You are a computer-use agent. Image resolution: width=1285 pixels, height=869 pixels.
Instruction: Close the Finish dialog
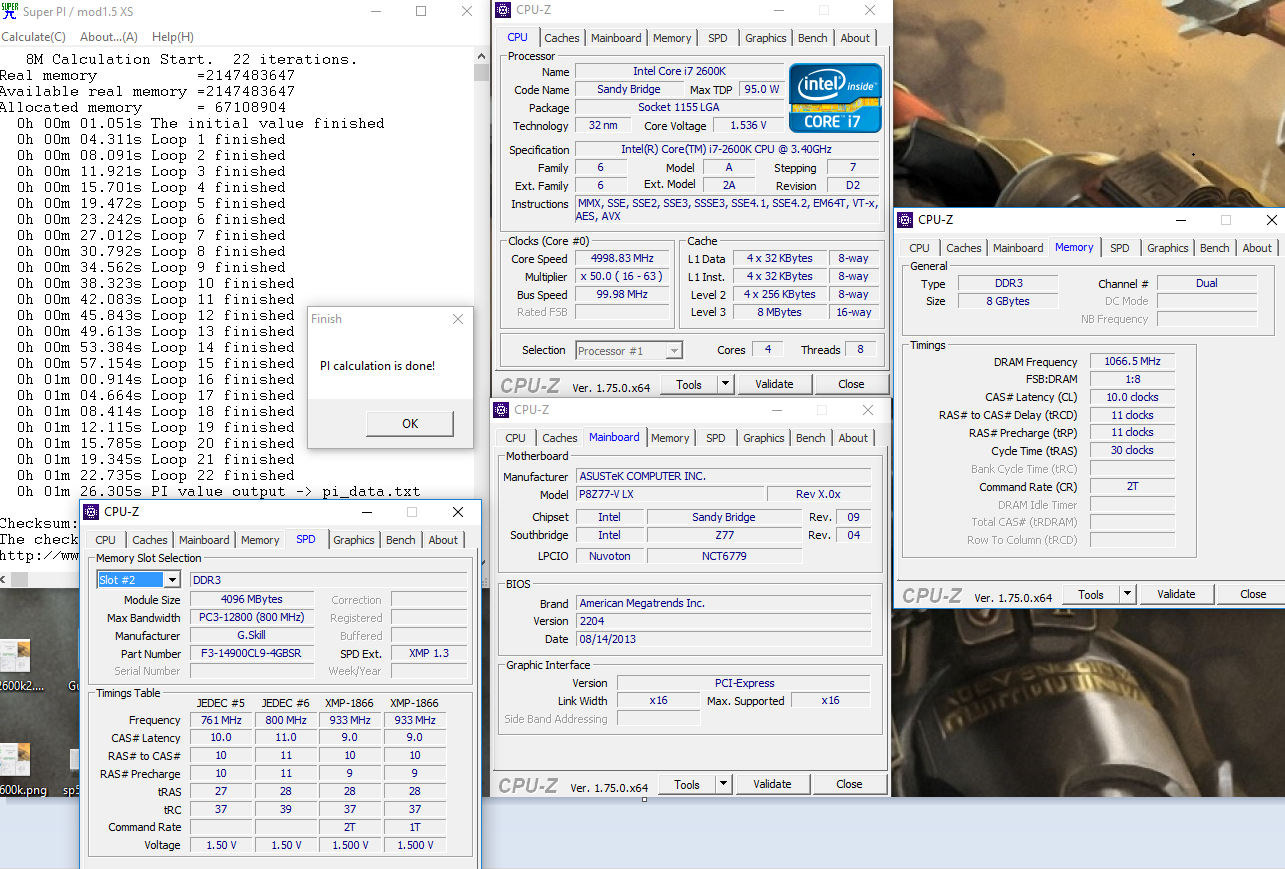click(x=458, y=319)
